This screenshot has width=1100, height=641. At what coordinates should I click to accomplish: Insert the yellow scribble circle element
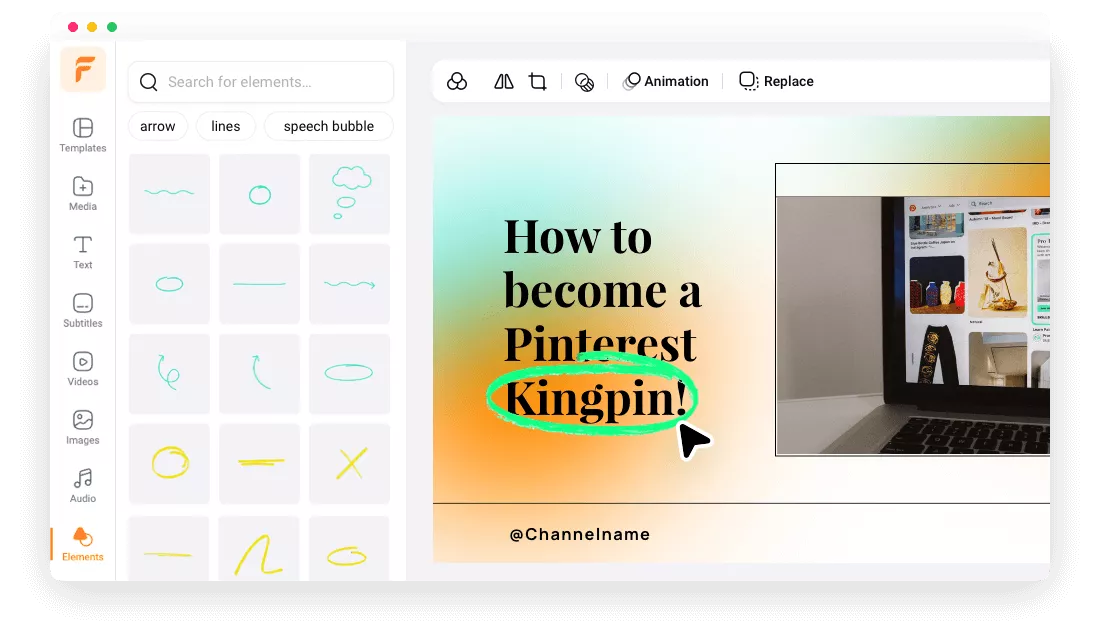[x=169, y=464]
